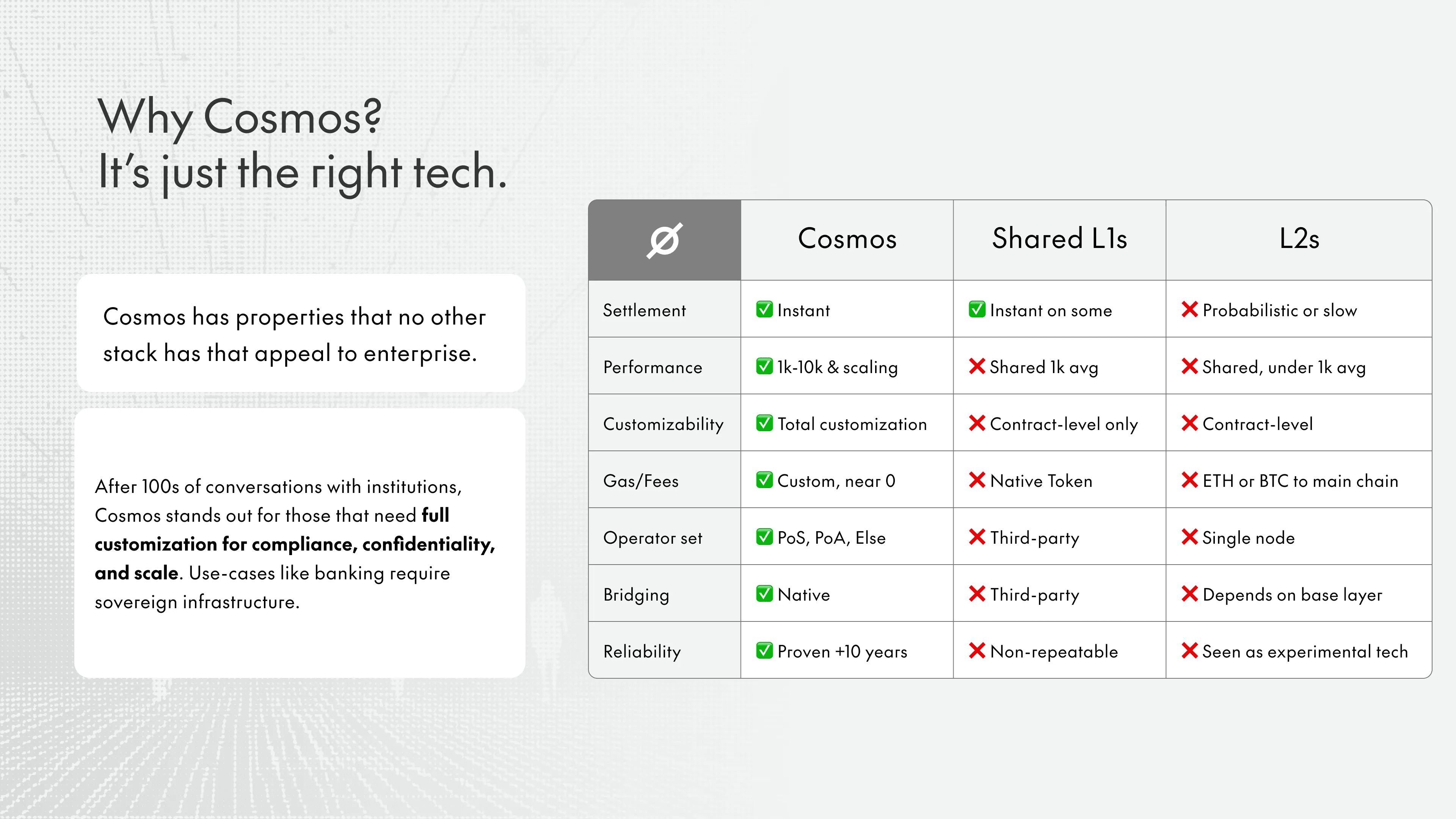Screen dimensions: 1456x819
Task: Click the red X beside "Probabilistic or slow"
Action: coord(1189,309)
